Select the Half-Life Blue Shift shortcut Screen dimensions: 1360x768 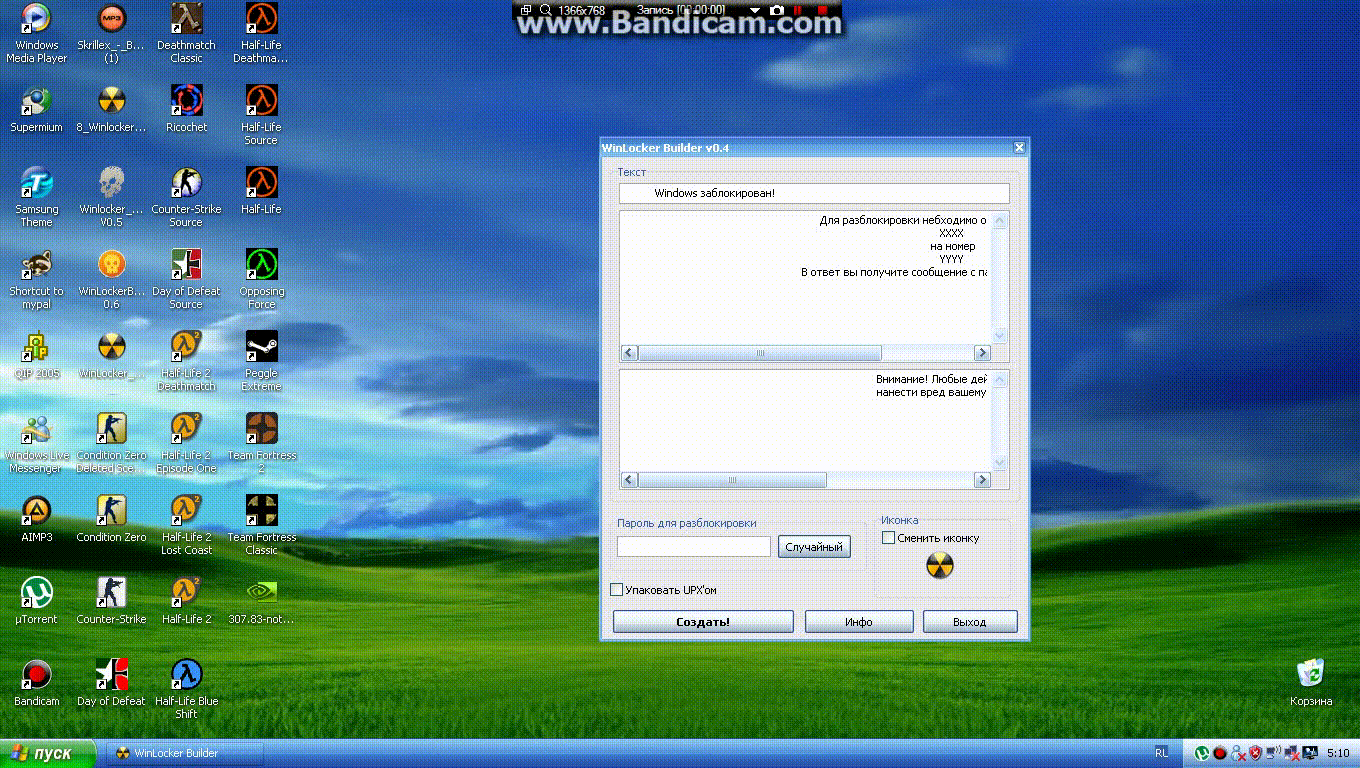186,689
